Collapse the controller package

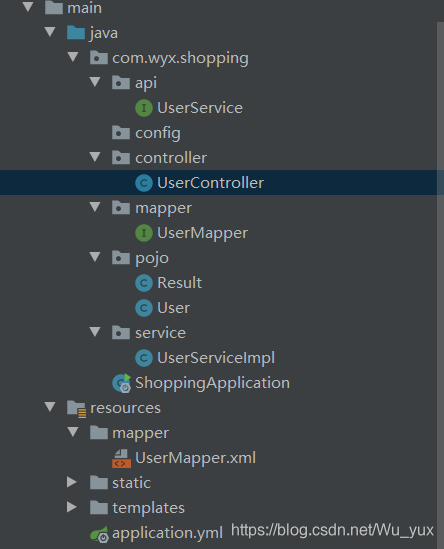pos(95,157)
